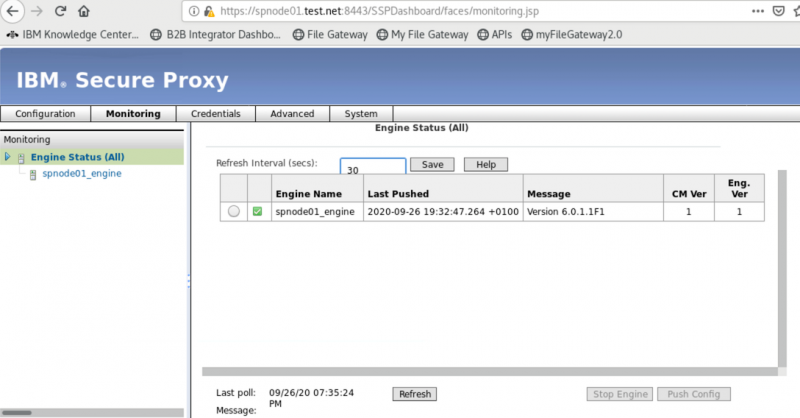Focus the Refresh Interval input field
The height and width of the screenshot is (418, 800).
coord(373,166)
